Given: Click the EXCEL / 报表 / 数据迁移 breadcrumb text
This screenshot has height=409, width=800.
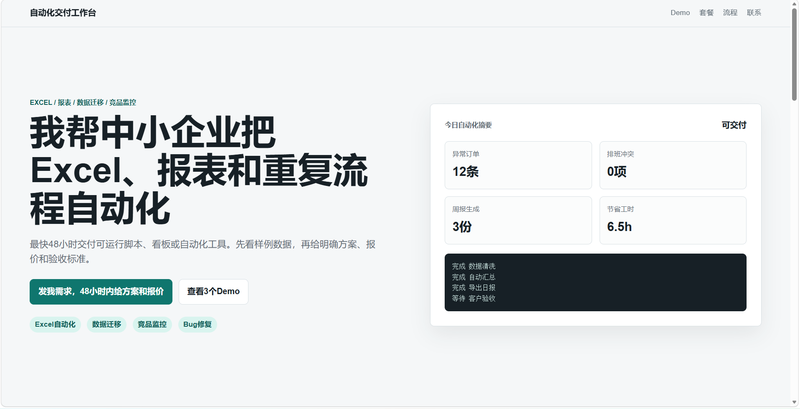Looking at the screenshot, I should pyautogui.click(x=83, y=103).
